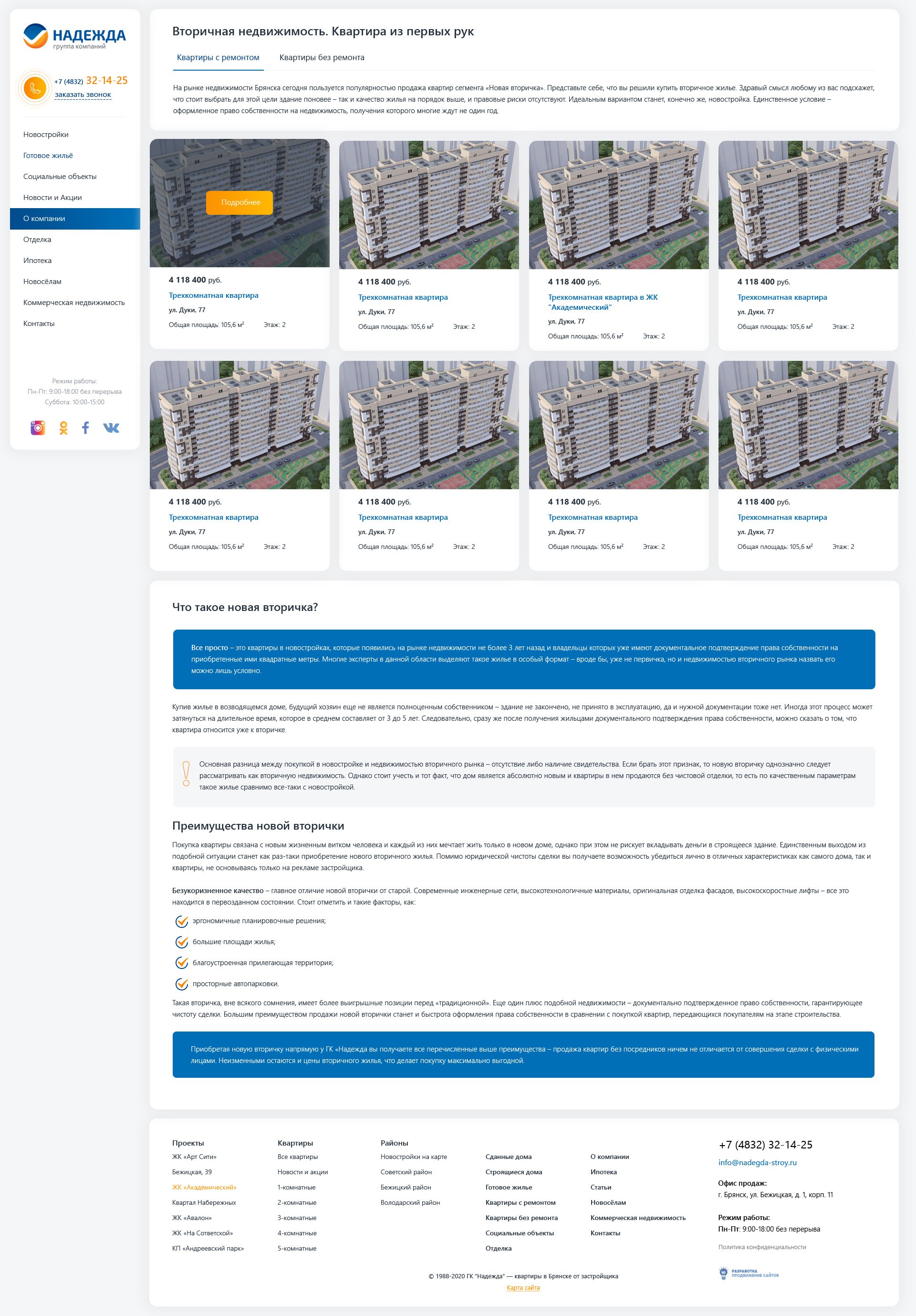Open Ипотека in the sidebar menu
This screenshot has width=916, height=1316.
click(x=37, y=261)
